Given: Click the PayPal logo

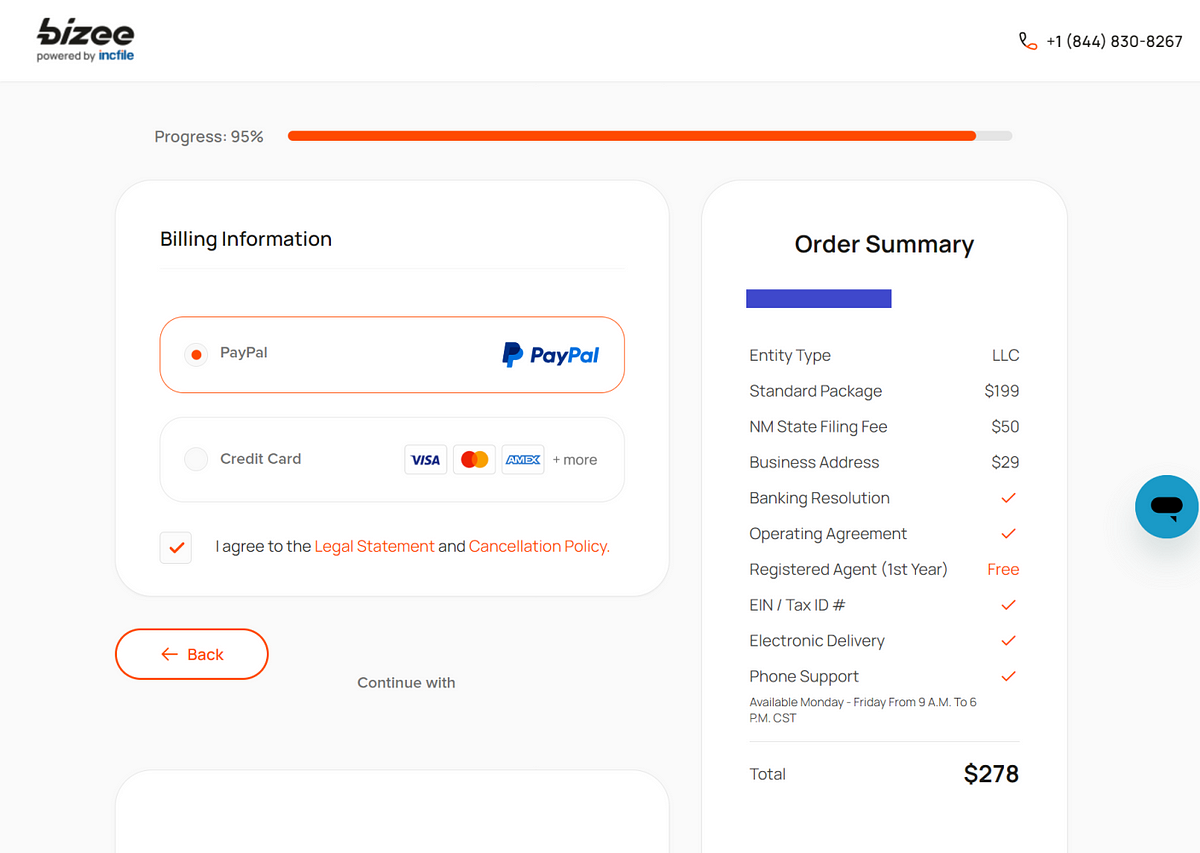Looking at the screenshot, I should pyautogui.click(x=550, y=354).
